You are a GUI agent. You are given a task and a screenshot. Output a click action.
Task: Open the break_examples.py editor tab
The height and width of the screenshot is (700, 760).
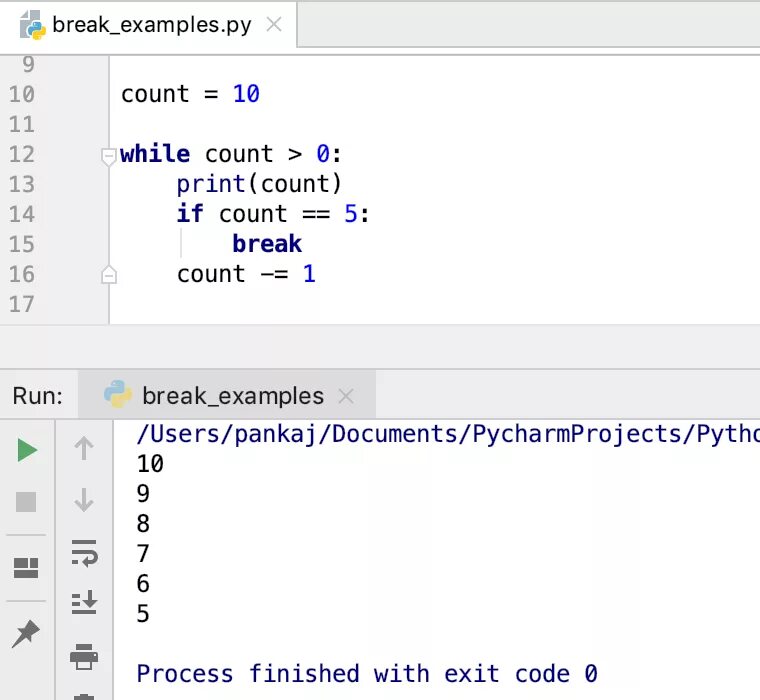[x=148, y=24]
